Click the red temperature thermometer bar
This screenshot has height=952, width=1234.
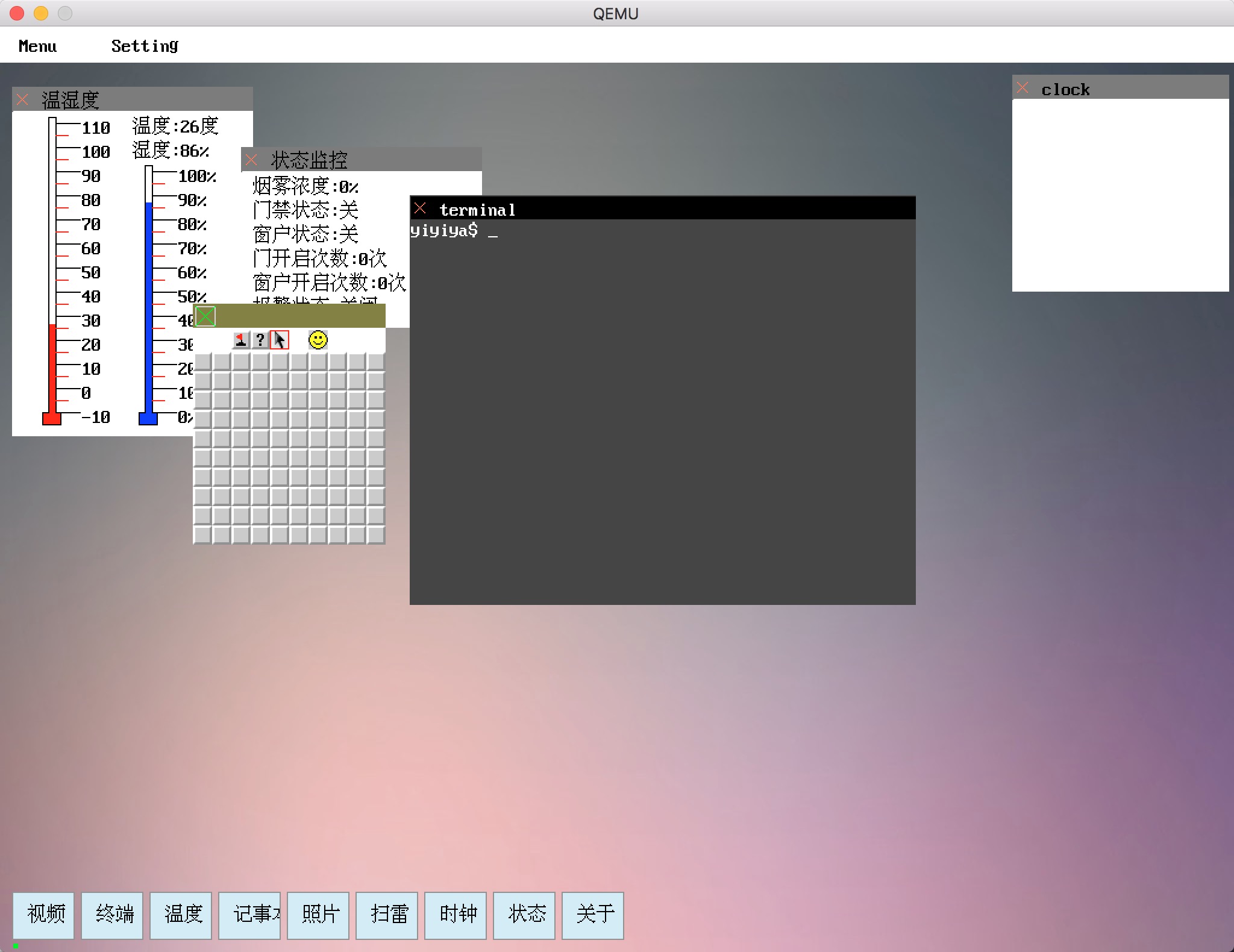click(52, 368)
